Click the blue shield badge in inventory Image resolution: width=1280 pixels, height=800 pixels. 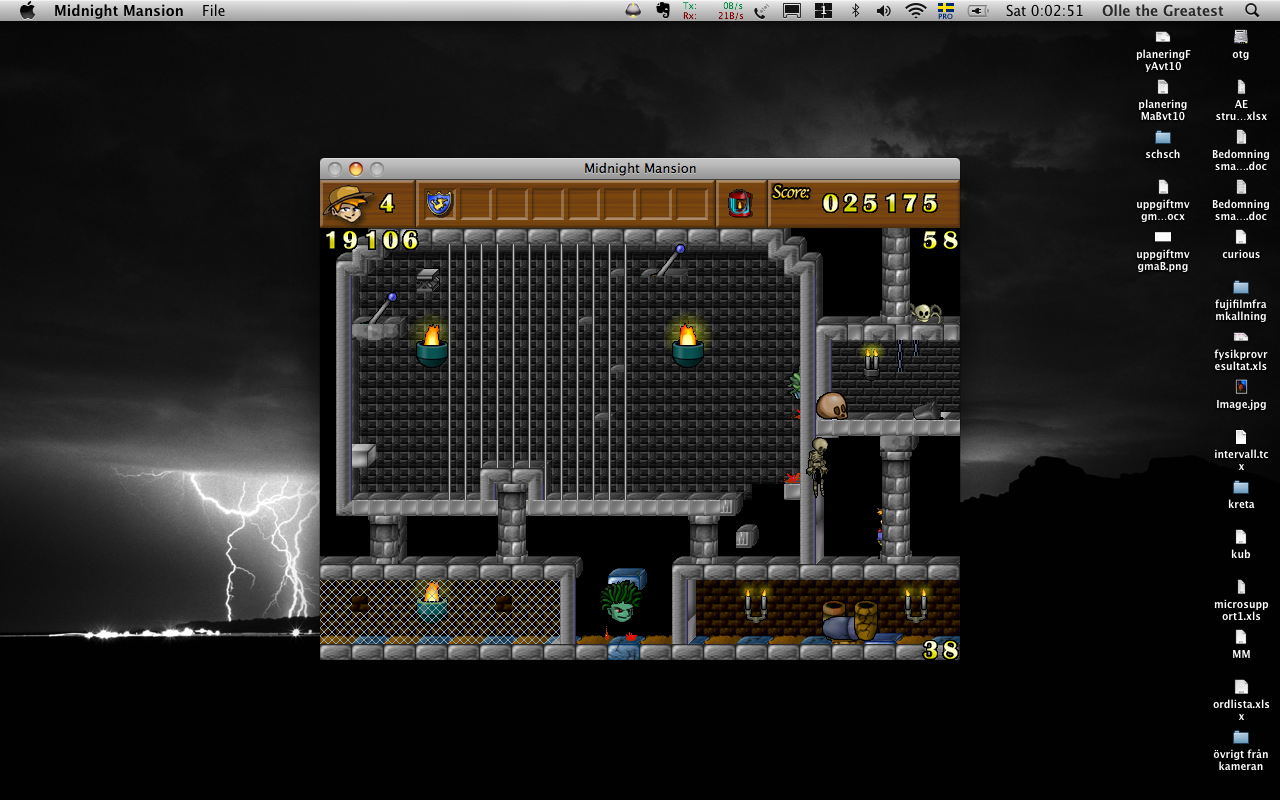point(438,204)
